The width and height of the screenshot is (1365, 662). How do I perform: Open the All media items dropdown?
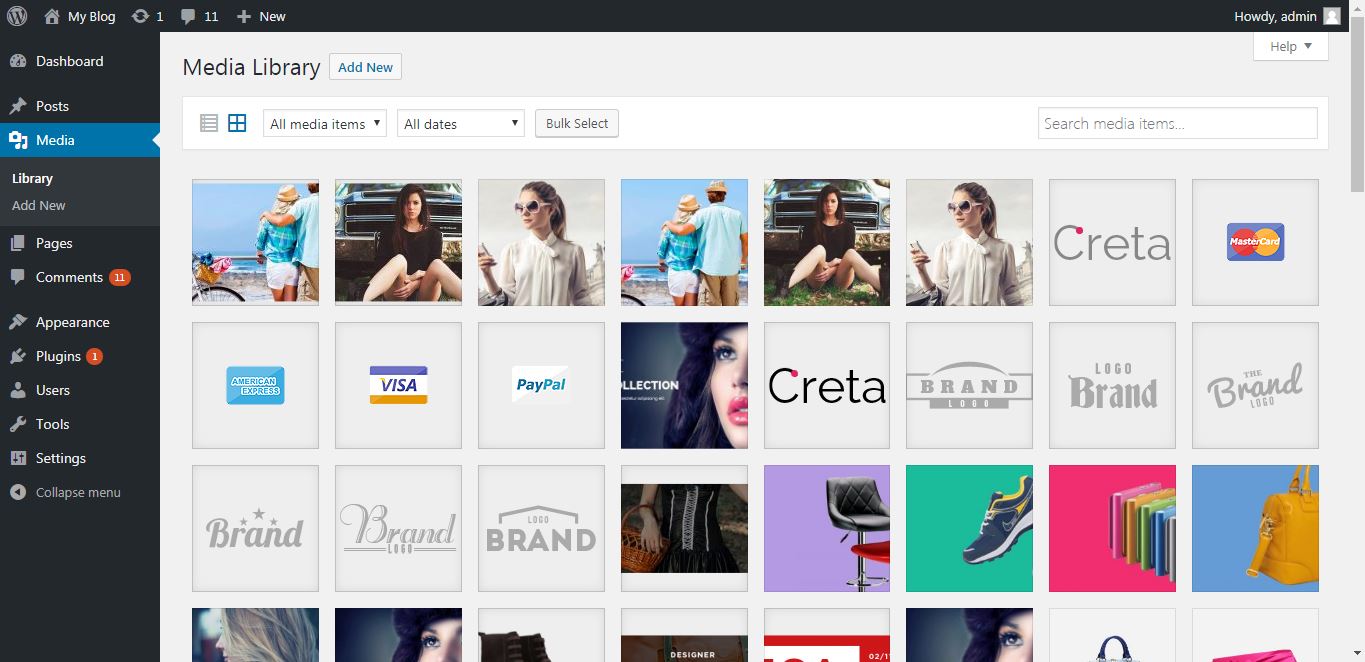tap(325, 123)
